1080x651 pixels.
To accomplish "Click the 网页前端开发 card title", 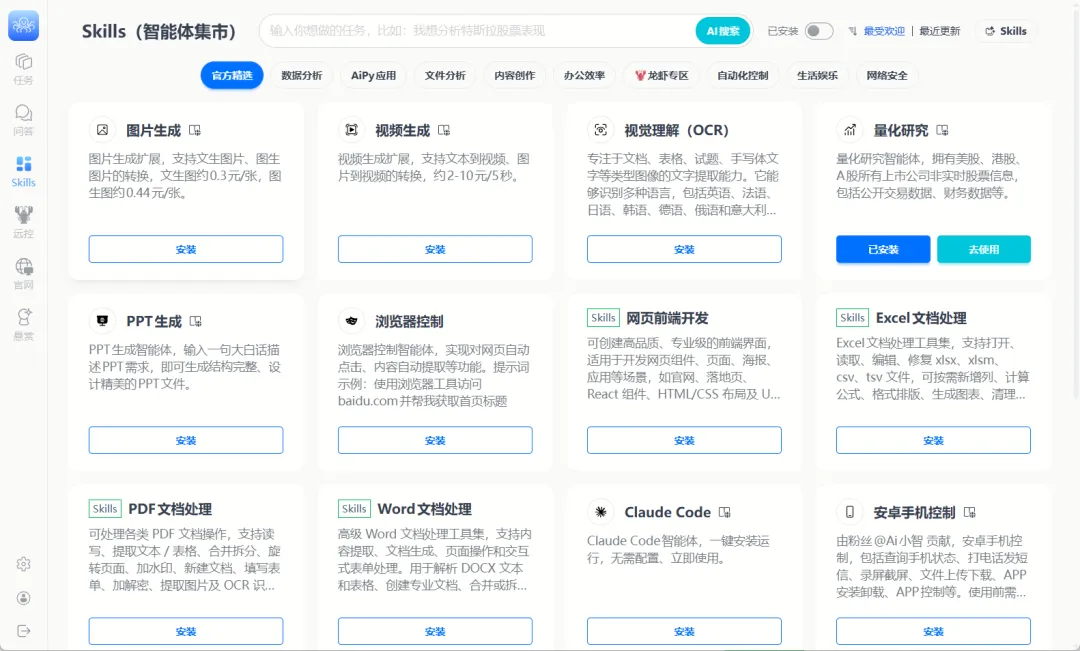I will (667, 318).
